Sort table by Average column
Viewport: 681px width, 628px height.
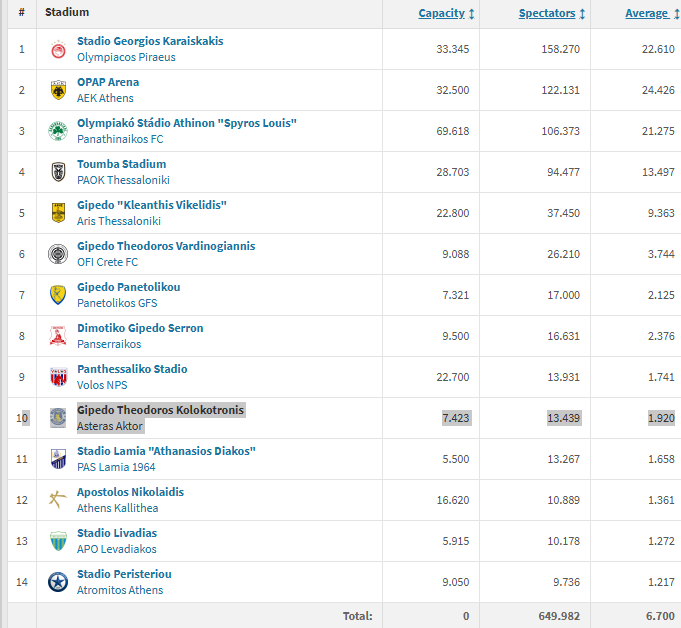point(646,13)
